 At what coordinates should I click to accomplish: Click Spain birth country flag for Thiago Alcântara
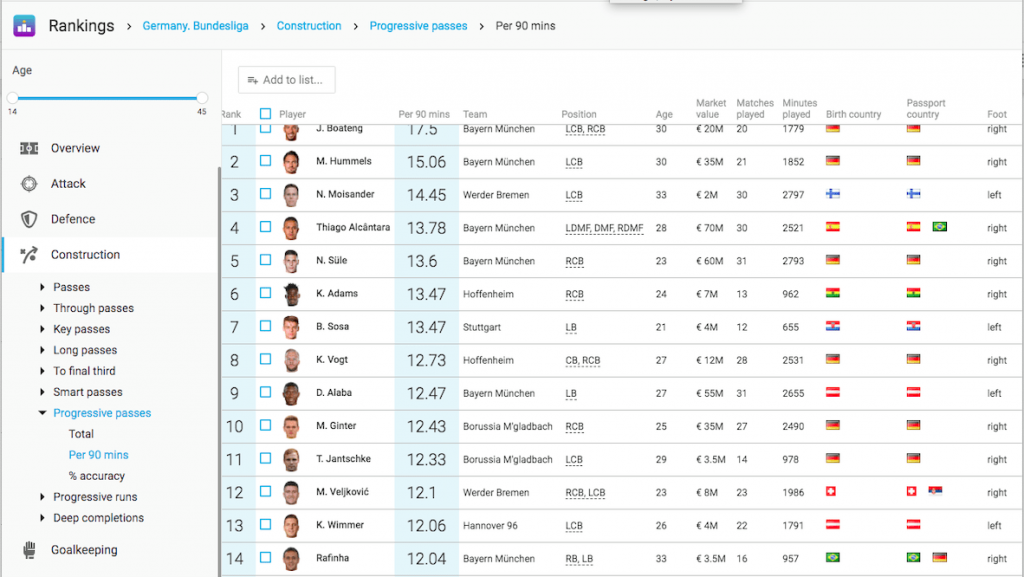point(833,227)
